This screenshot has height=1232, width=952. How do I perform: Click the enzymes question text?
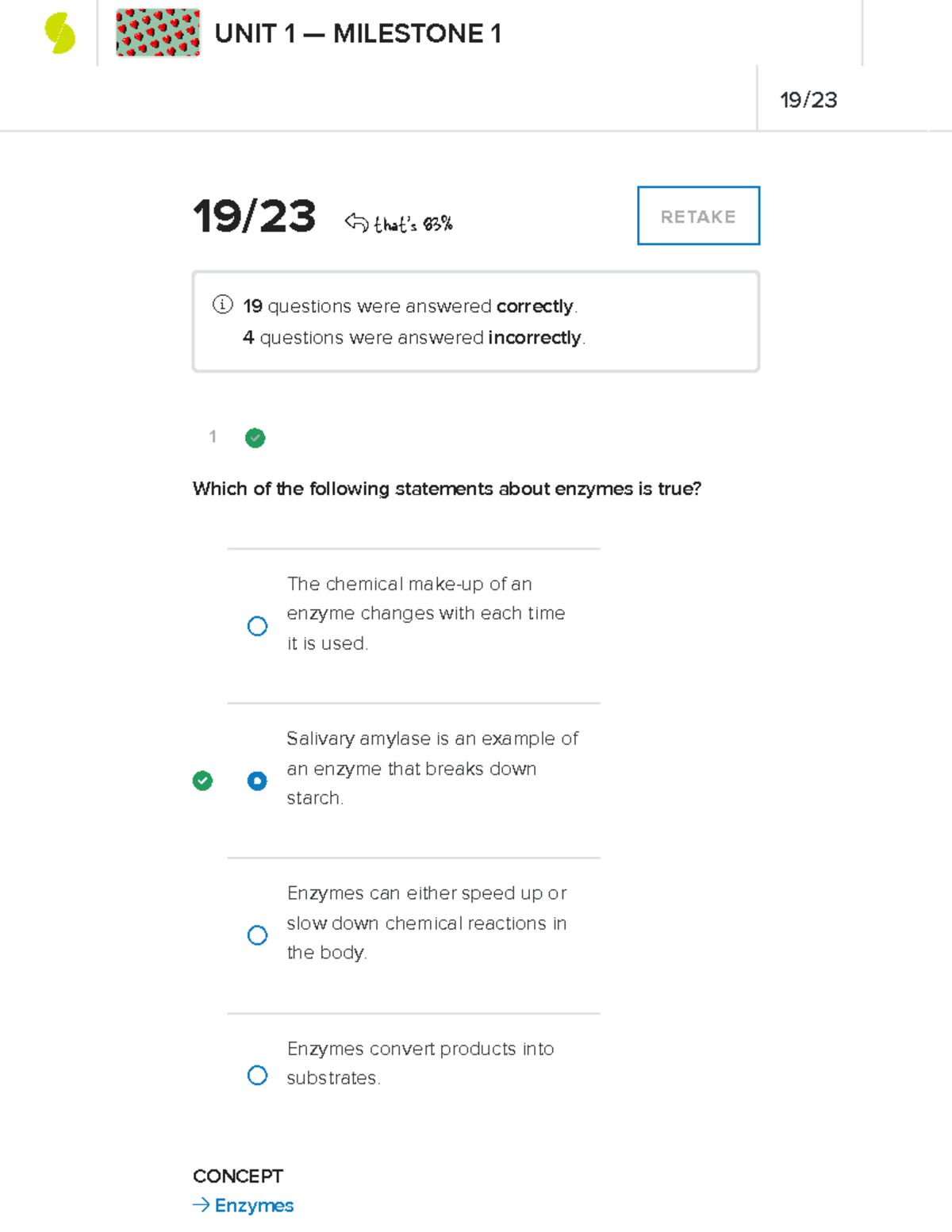pos(448,489)
